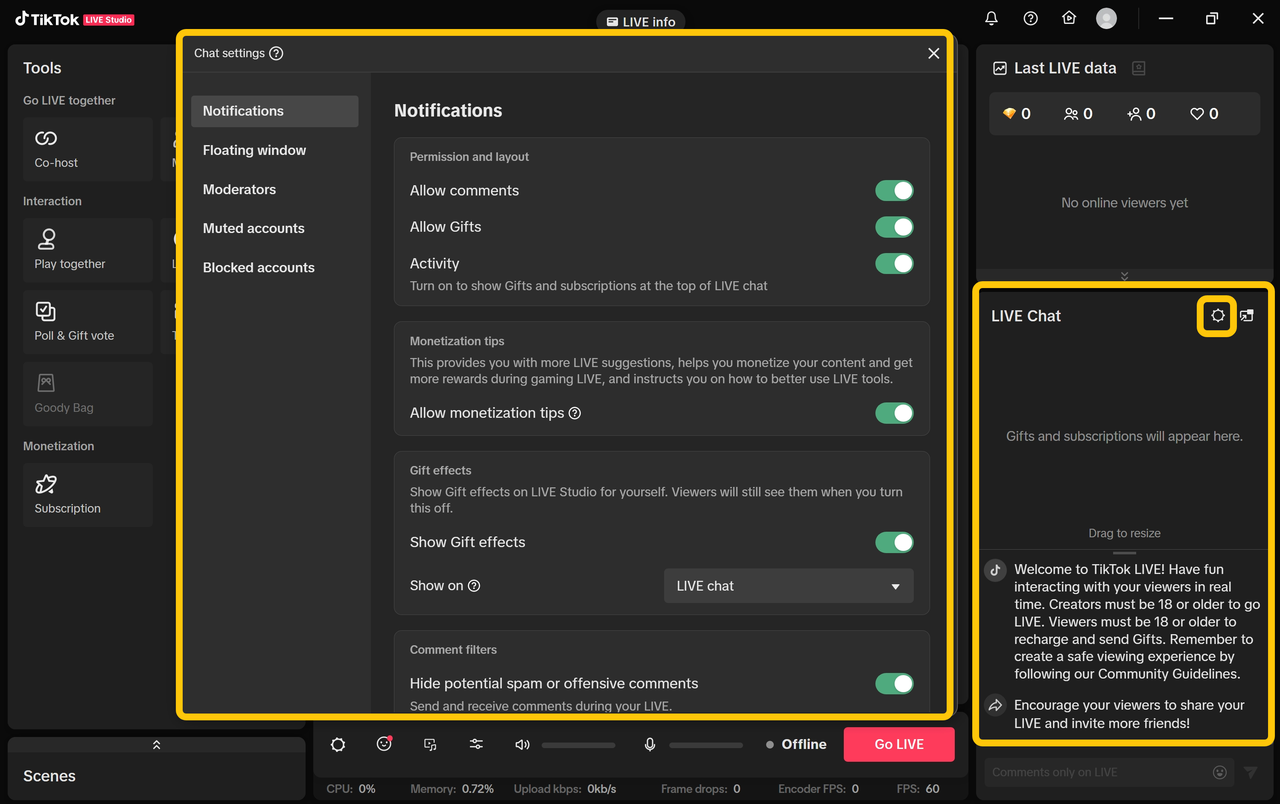The height and width of the screenshot is (804, 1280).
Task: Open the LIVE info button
Action: [x=640, y=21]
